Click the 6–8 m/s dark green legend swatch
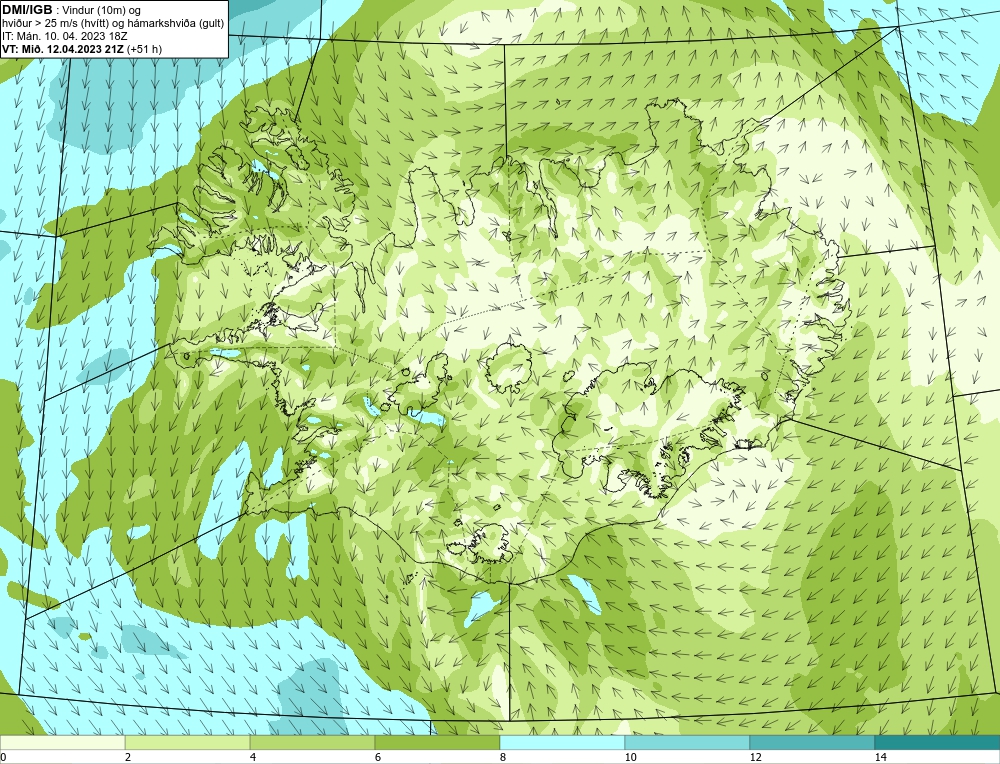This screenshot has height=764, width=1000. [x=438, y=742]
